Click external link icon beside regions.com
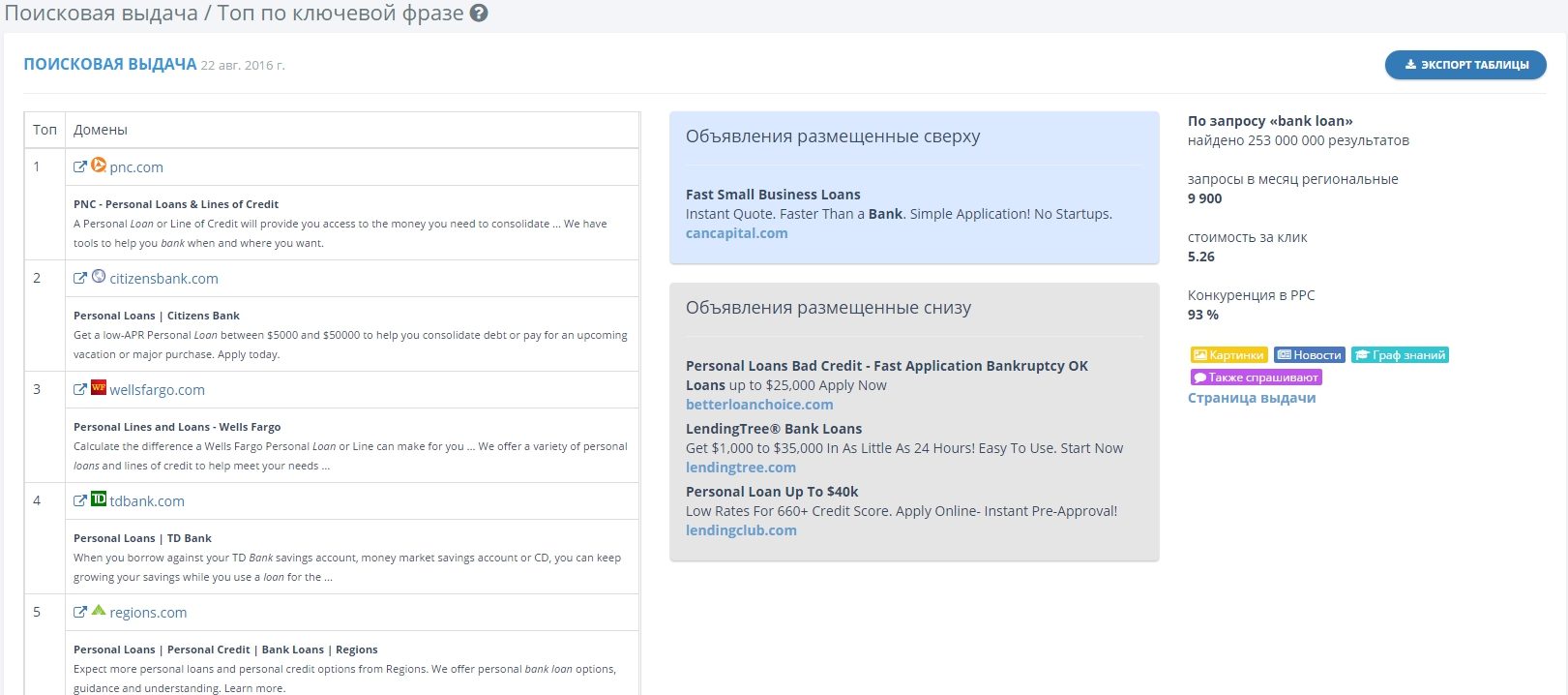The height and width of the screenshot is (695, 1568). (80, 612)
